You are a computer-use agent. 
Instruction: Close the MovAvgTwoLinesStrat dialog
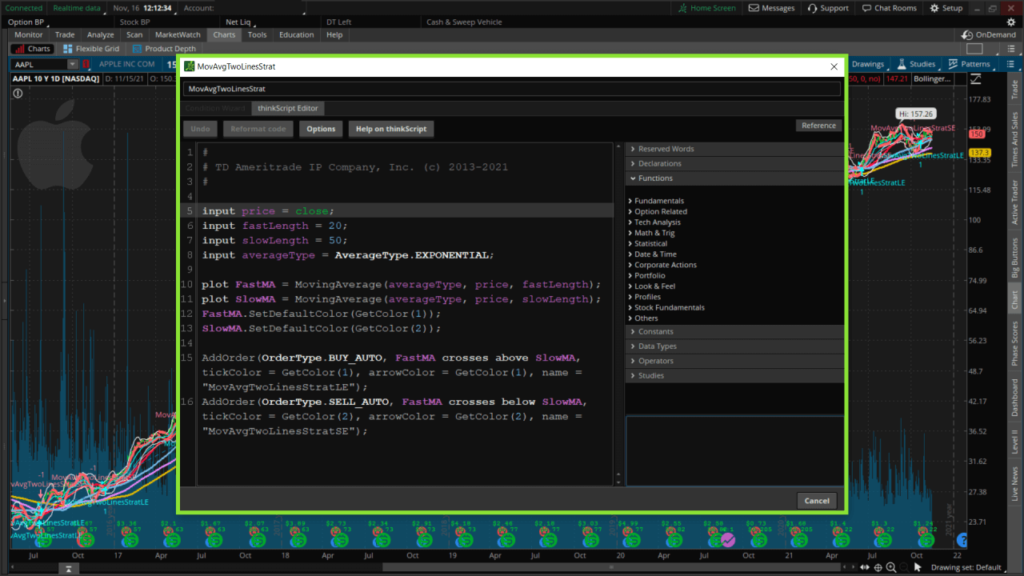coord(834,67)
